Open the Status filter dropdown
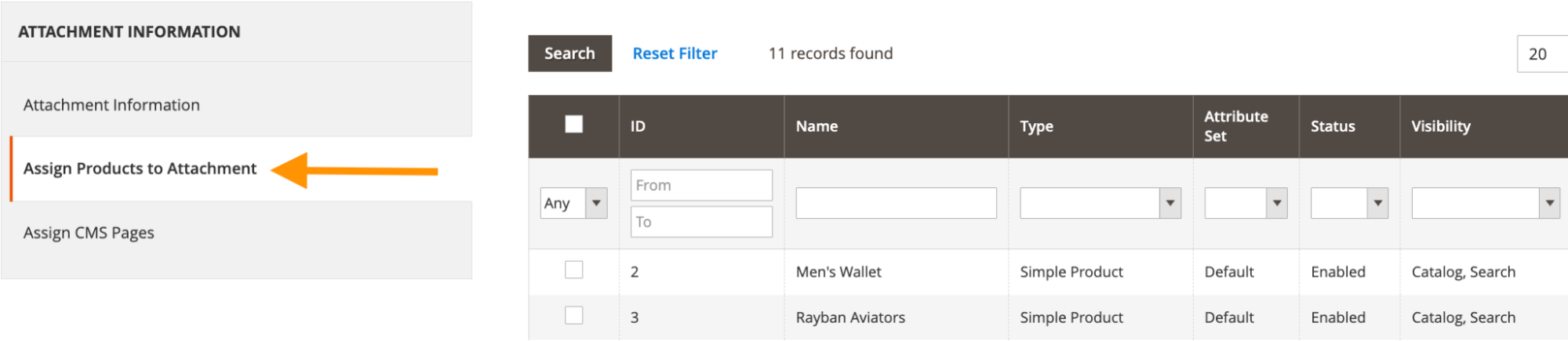The width and height of the screenshot is (1568, 341). coord(1349,203)
